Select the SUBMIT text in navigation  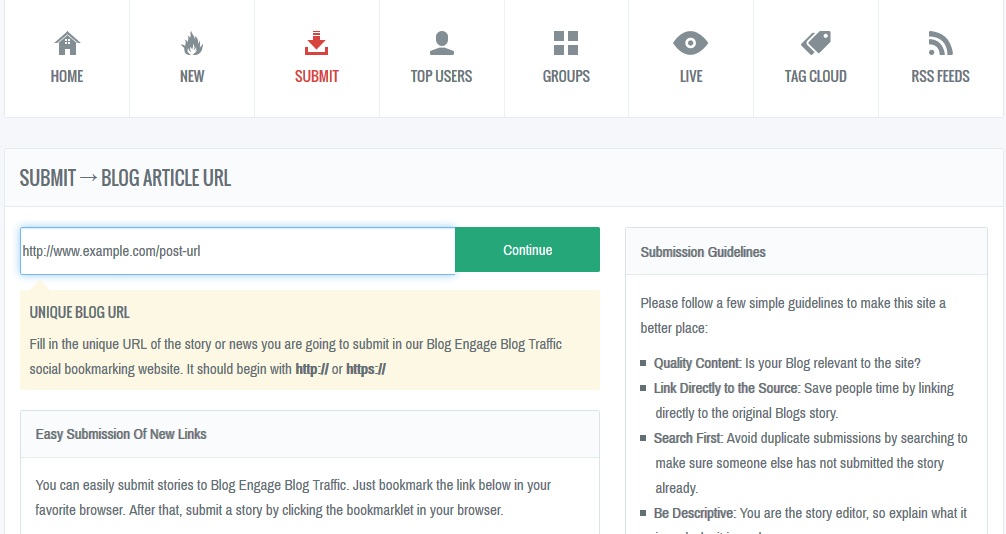pyautogui.click(x=316, y=76)
